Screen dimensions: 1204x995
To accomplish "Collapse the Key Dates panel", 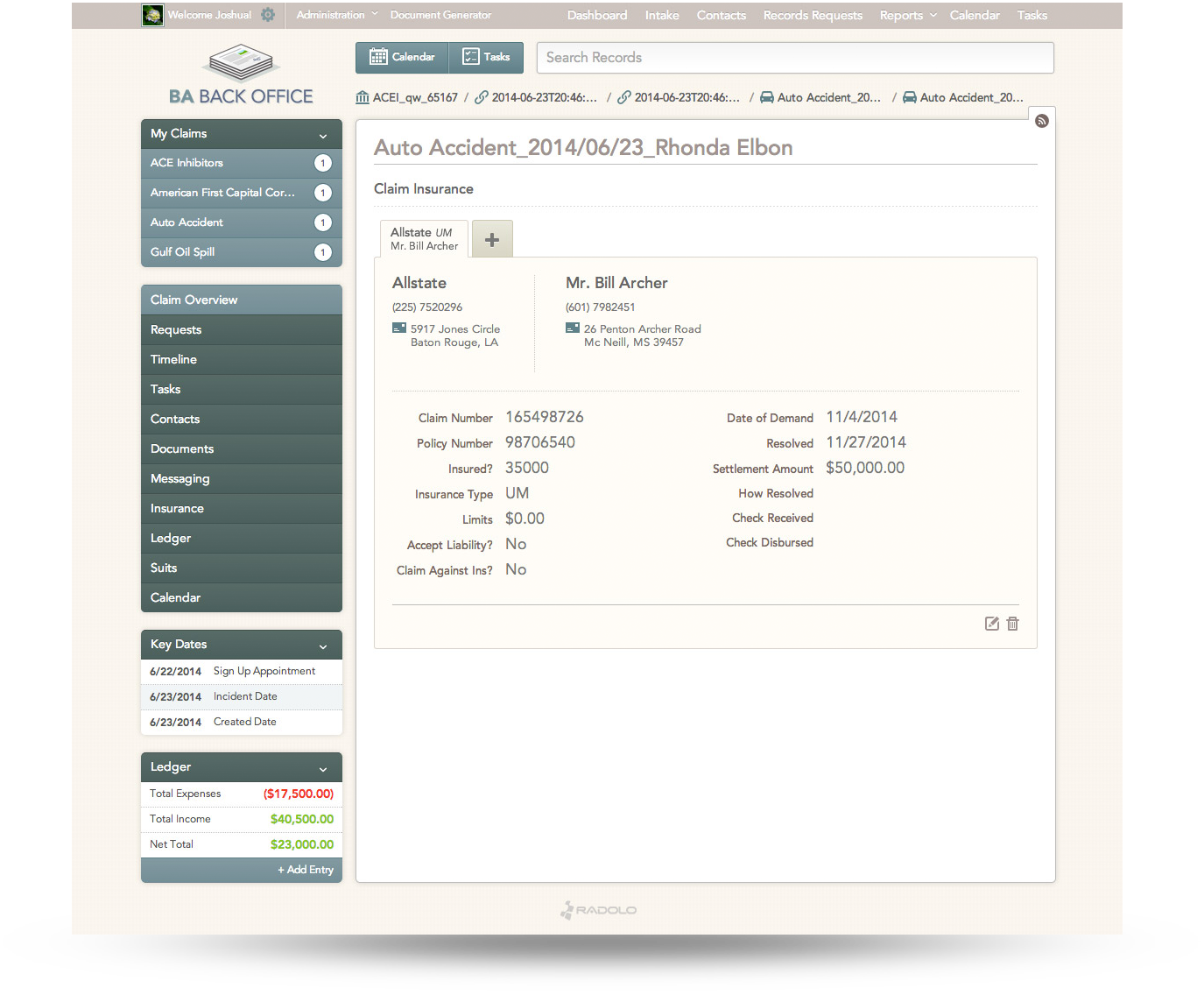I will (323, 646).
